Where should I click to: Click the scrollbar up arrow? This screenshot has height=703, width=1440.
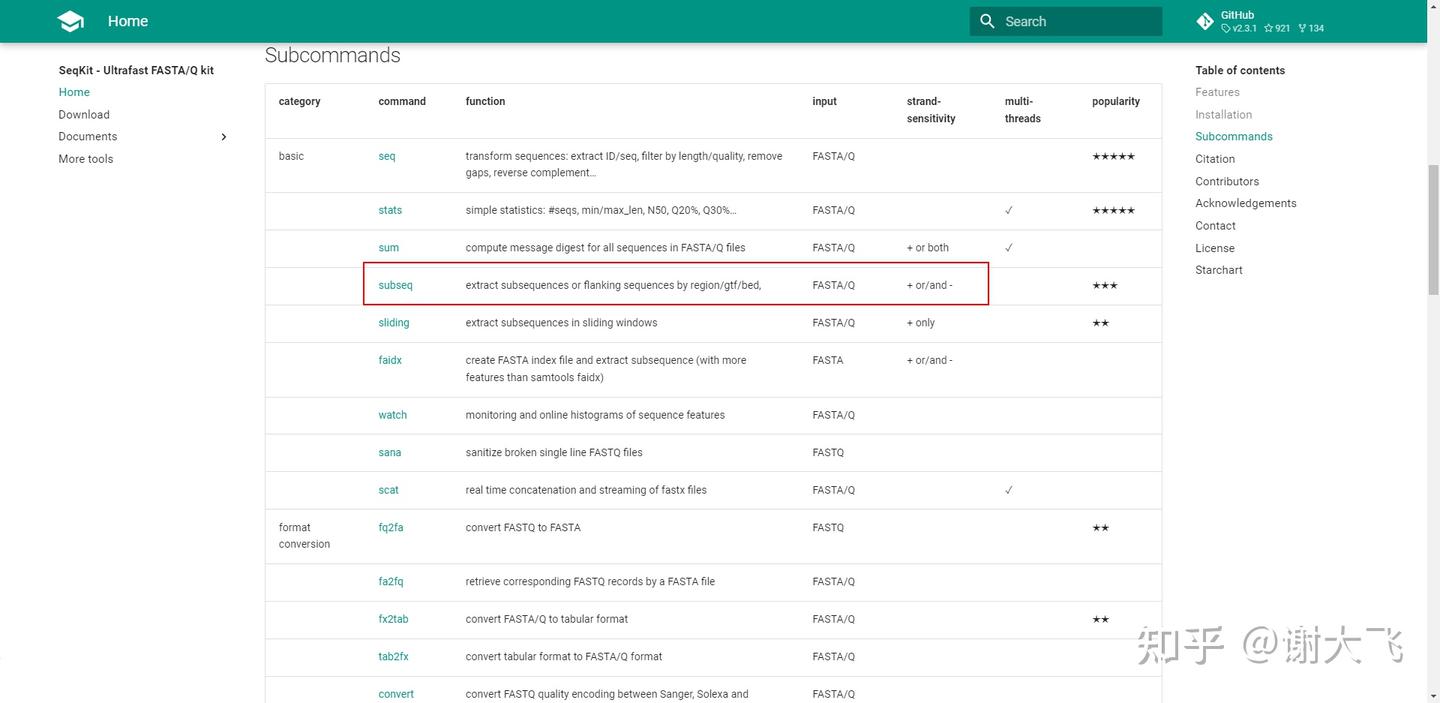click(1432, 7)
